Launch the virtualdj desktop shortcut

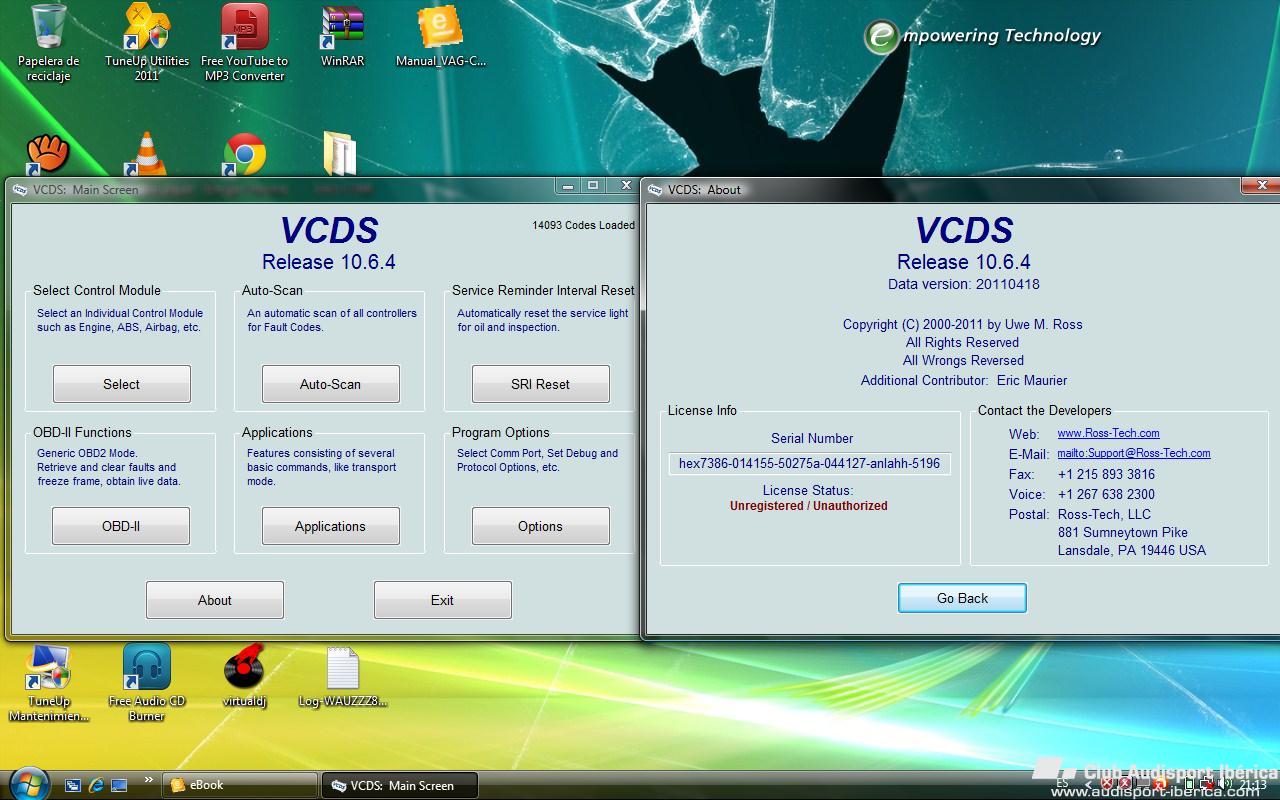(244, 668)
